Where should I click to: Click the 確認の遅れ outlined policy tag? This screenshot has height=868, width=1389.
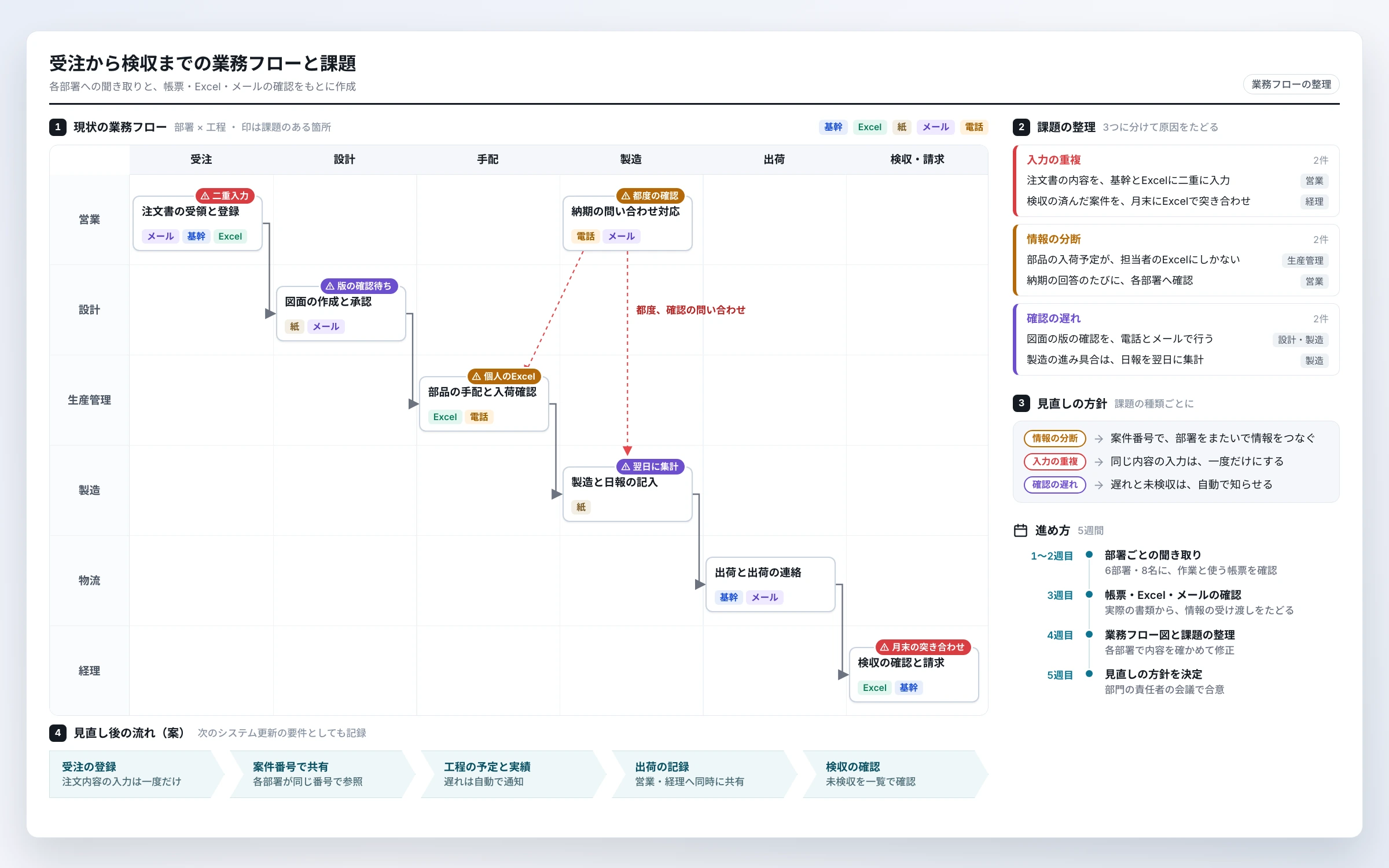(1054, 484)
